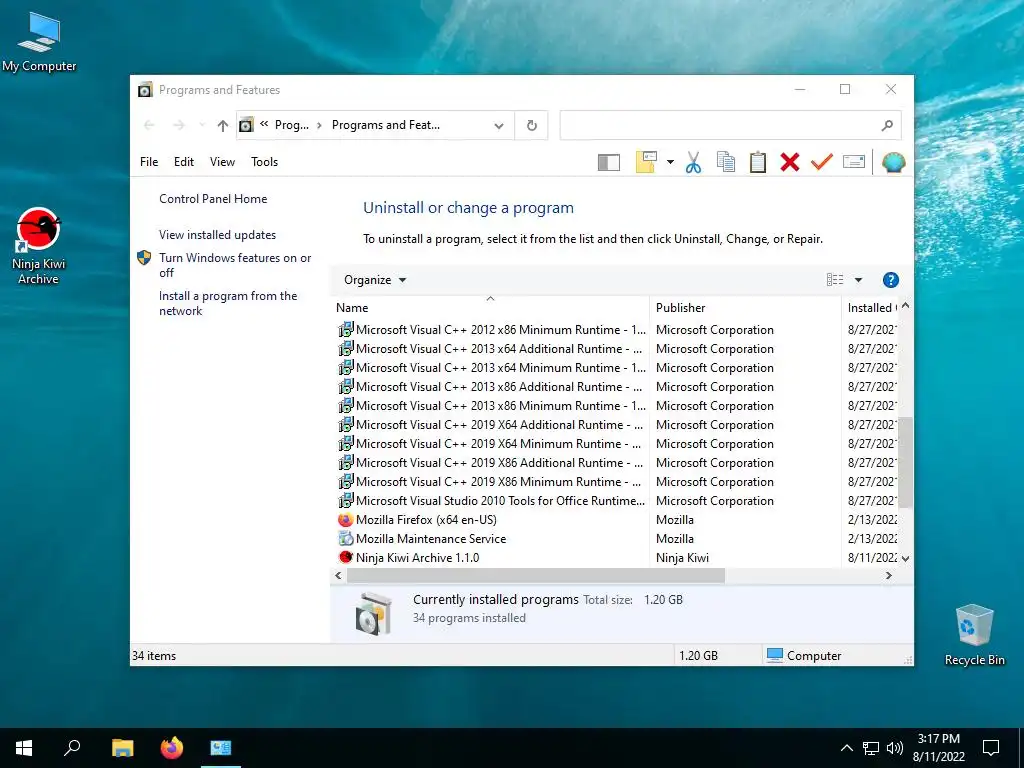
Task: Click Ninja Kiwi Archive desktop shortcut
Action: [39, 246]
